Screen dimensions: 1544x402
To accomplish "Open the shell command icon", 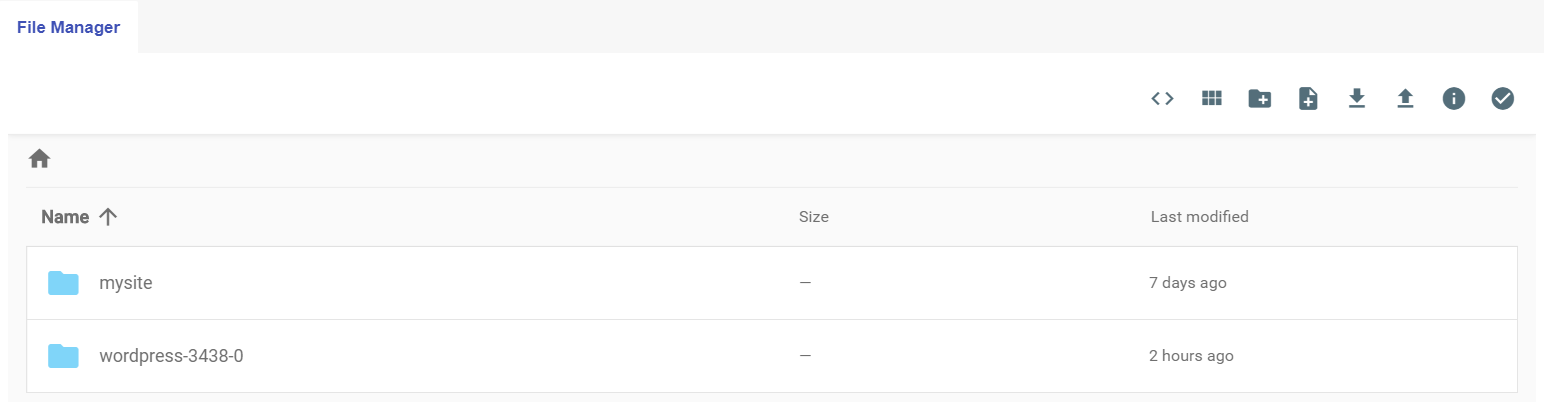I will [x=1162, y=98].
